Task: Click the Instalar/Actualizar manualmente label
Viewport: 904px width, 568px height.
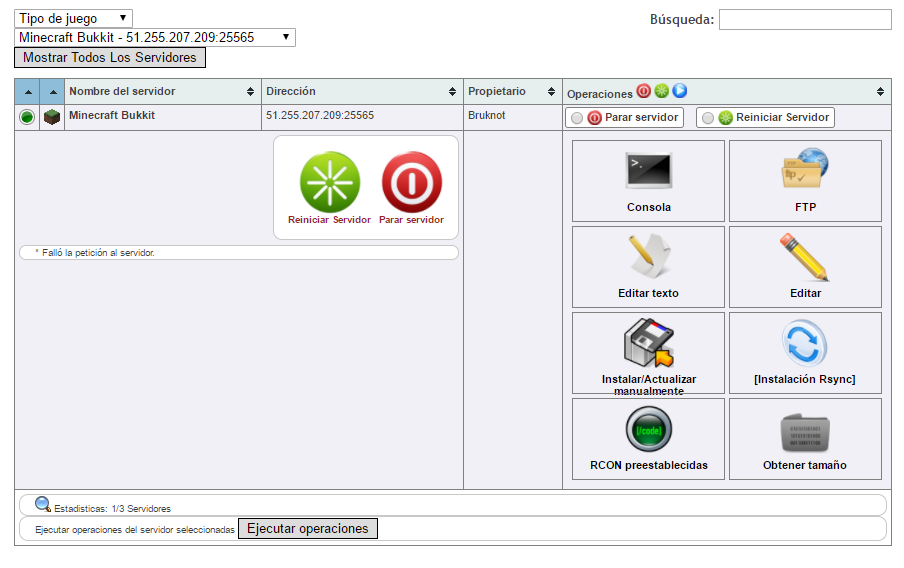Action: tap(649, 385)
